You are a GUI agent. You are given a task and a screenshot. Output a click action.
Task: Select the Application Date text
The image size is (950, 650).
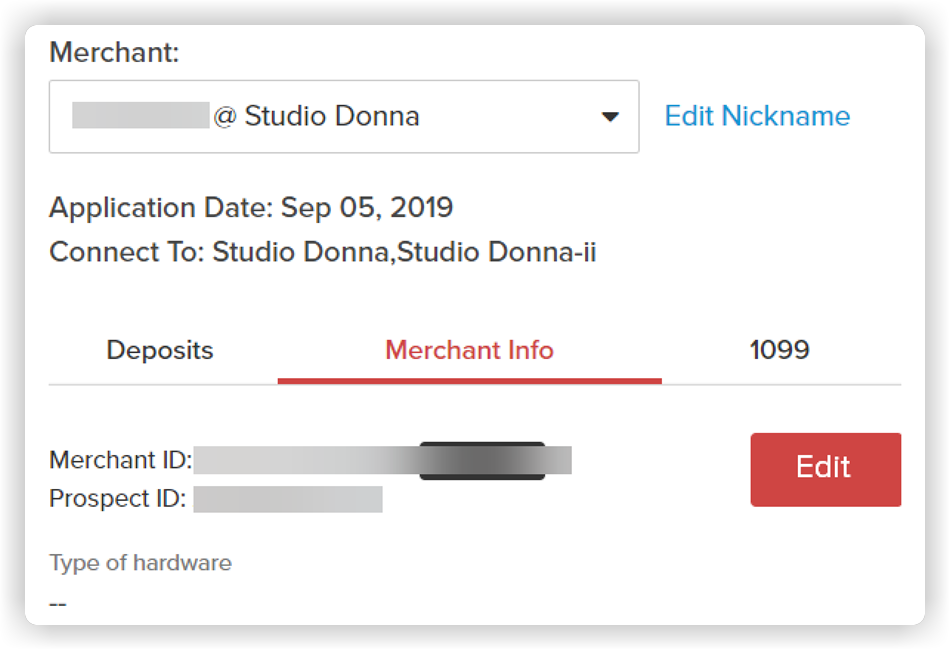[x=251, y=208]
